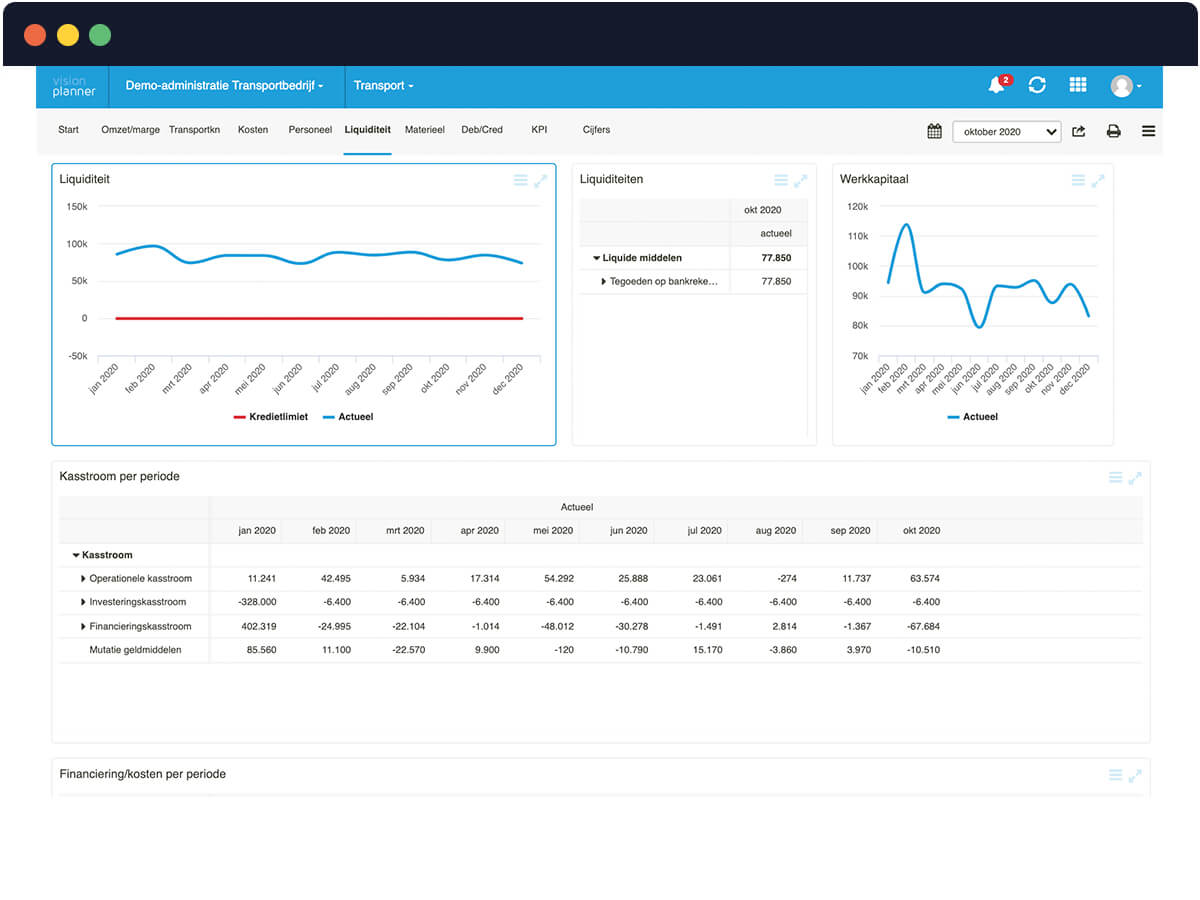The height and width of the screenshot is (900, 1200).
Task: Click the macOS red close button
Action: (35, 35)
